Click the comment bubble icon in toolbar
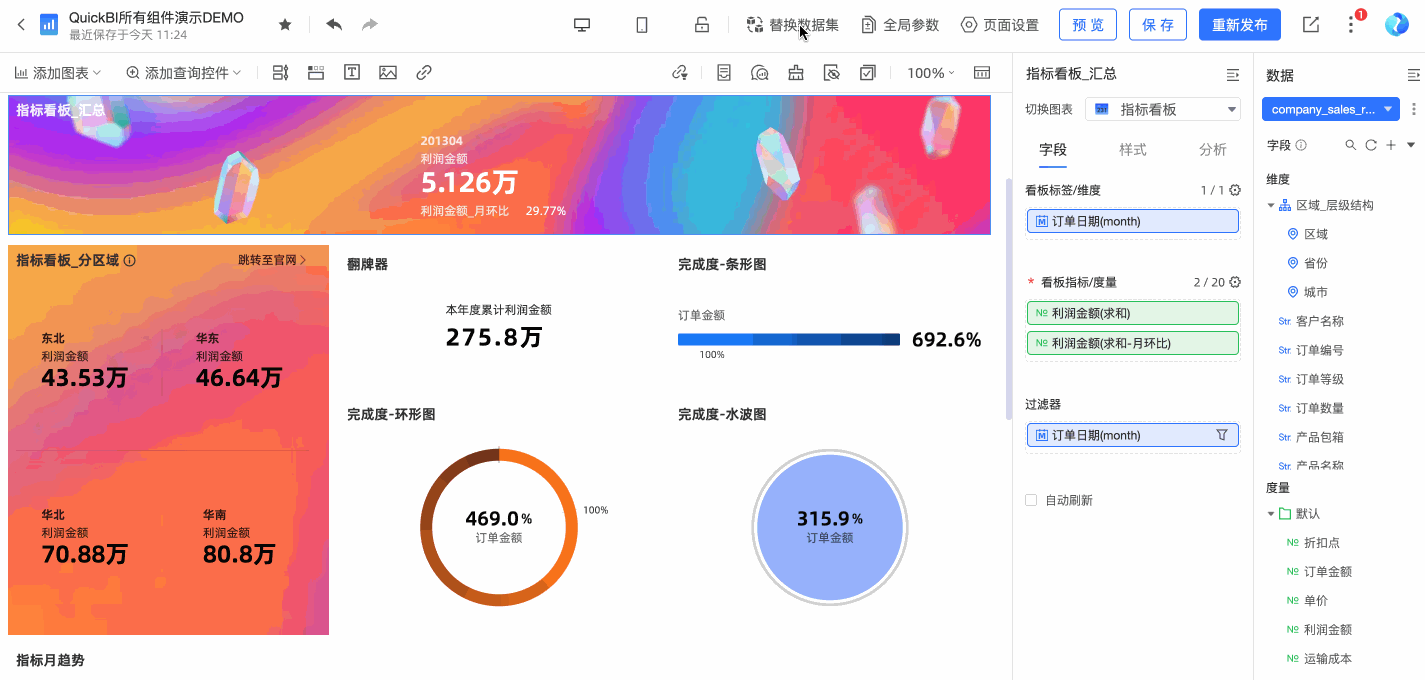This screenshot has width=1425, height=680. [759, 73]
